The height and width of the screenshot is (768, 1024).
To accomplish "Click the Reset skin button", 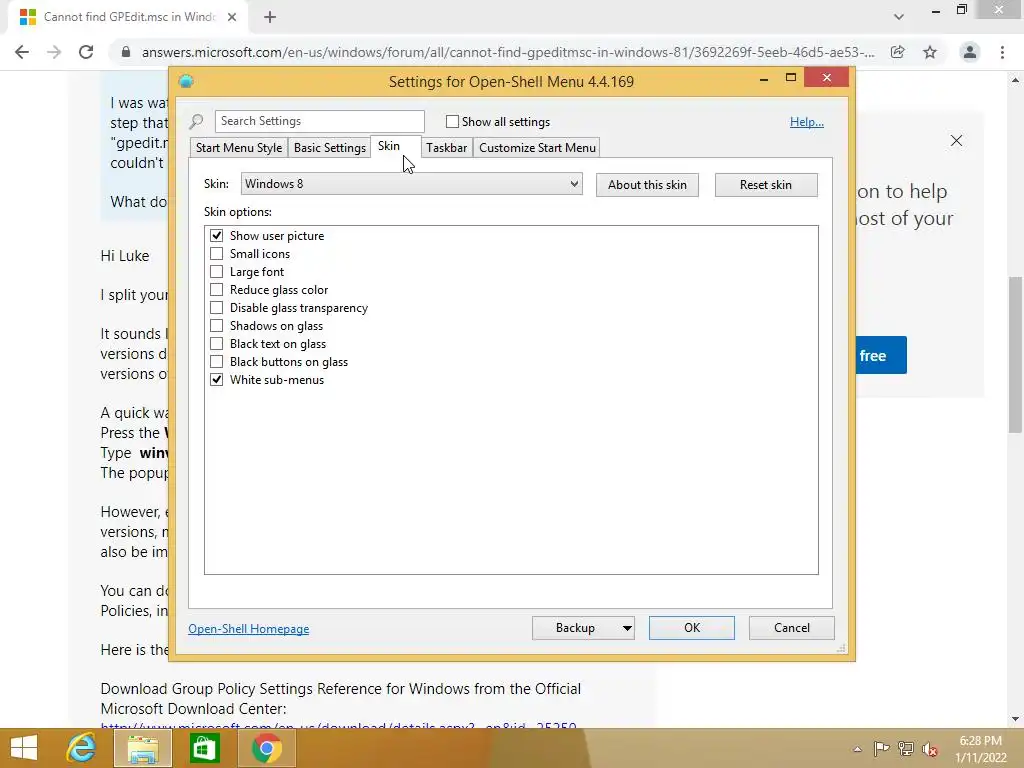I will tap(766, 185).
